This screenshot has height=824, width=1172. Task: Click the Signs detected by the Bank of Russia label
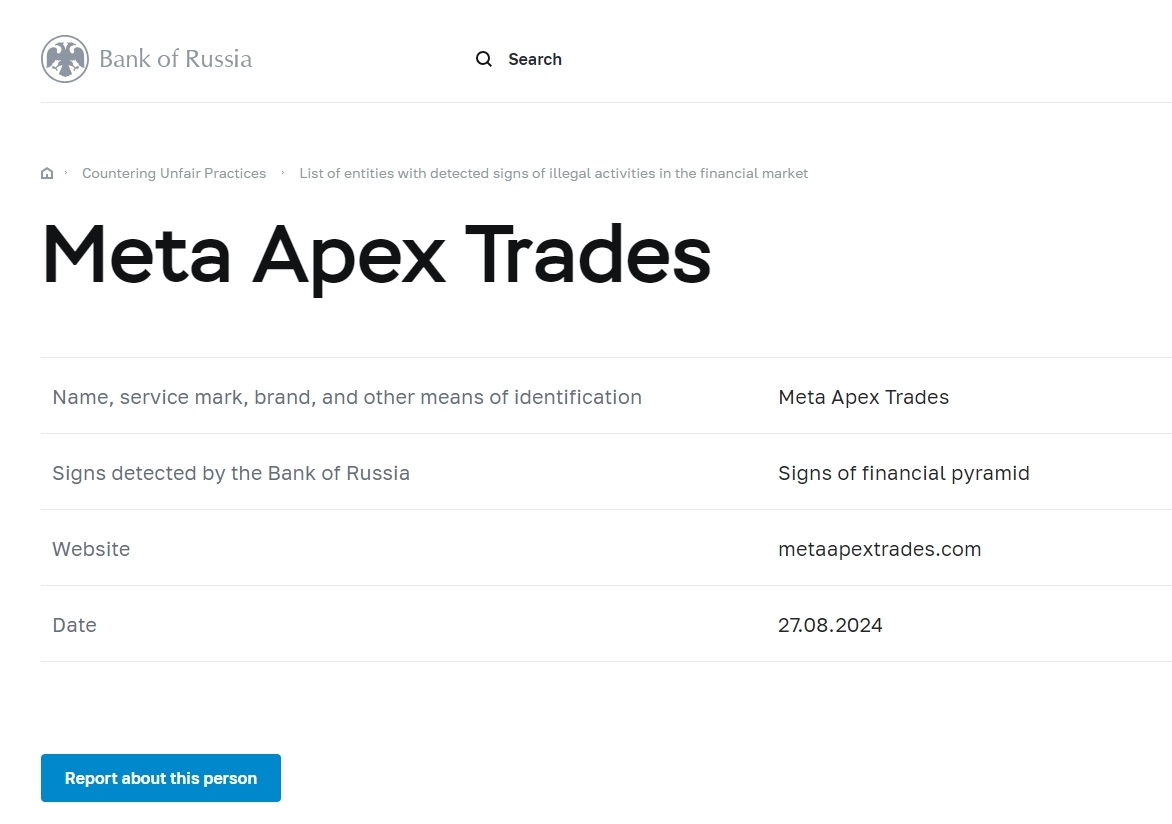coord(231,473)
